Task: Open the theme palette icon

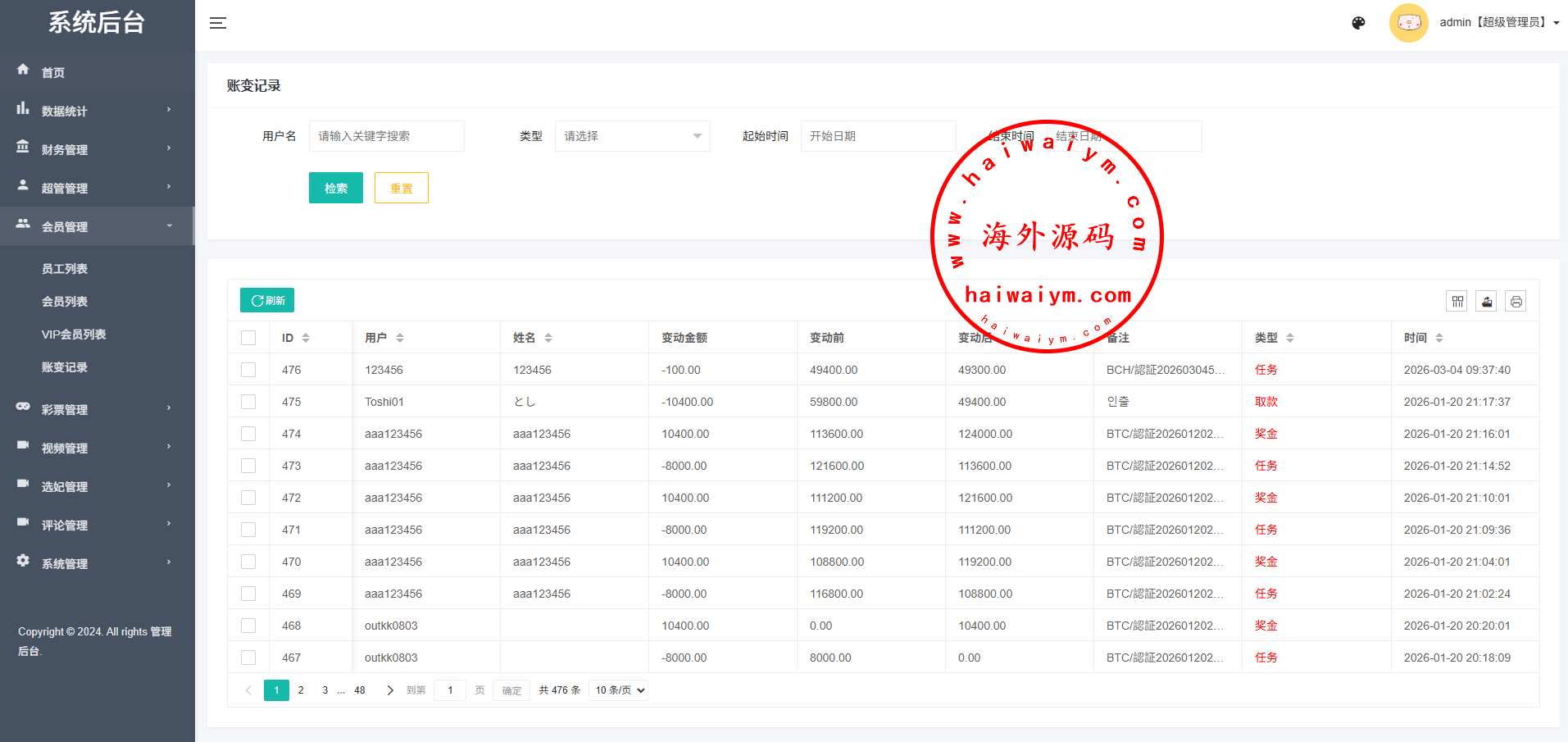Action: point(1358,23)
